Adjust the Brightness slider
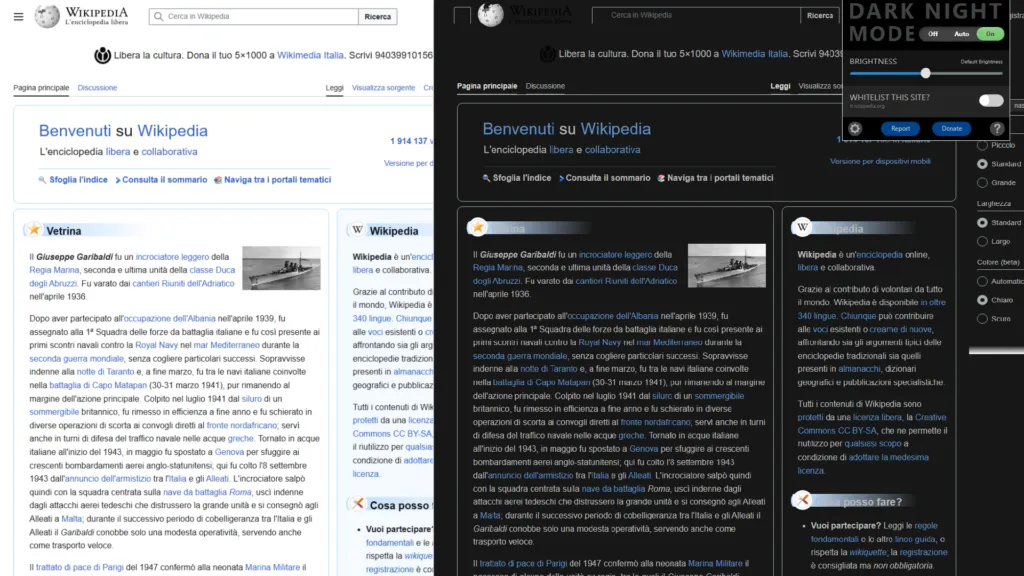Viewport: 1024px width, 576px height. (926, 72)
